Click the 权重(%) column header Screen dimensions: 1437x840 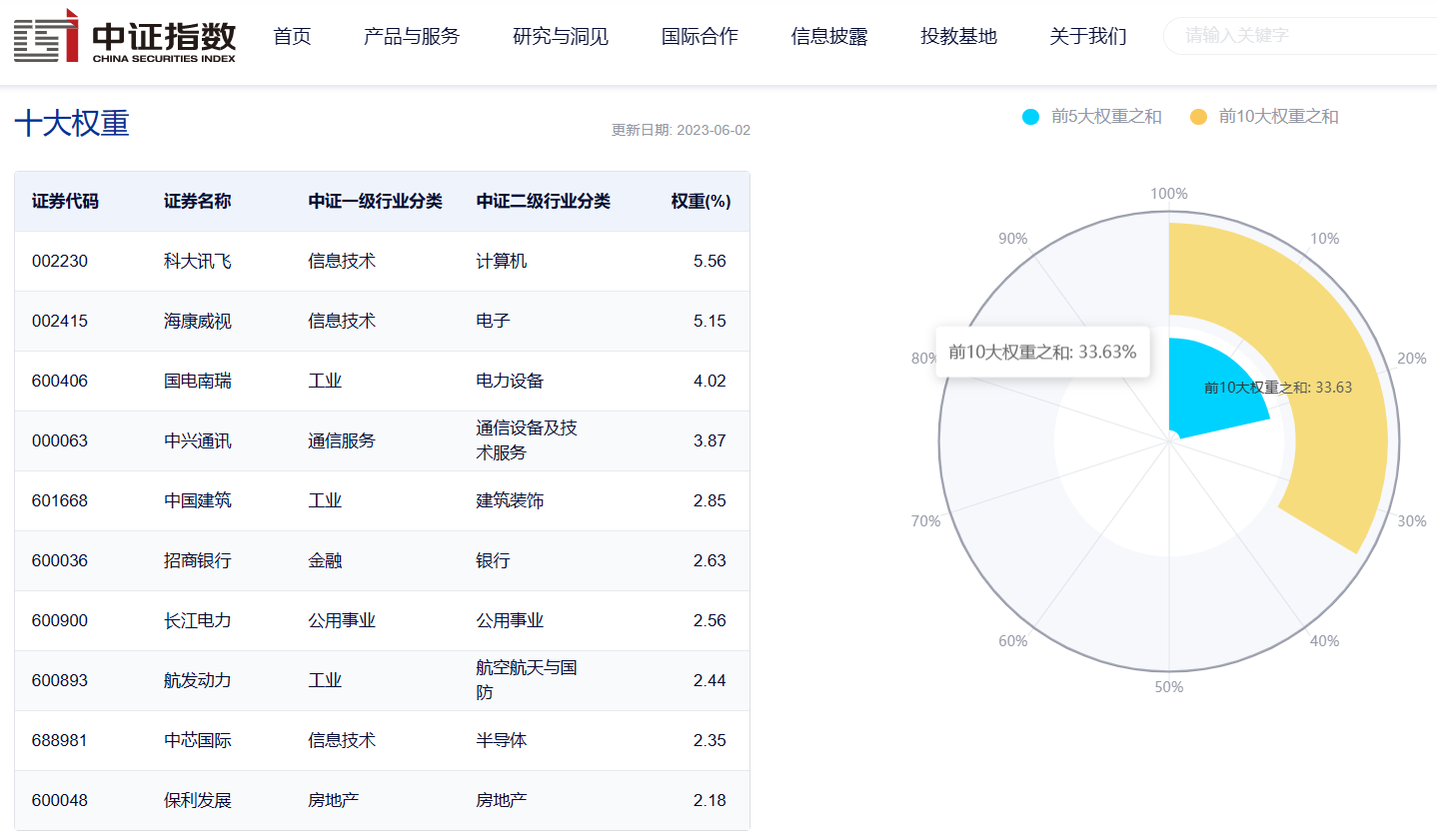(701, 202)
